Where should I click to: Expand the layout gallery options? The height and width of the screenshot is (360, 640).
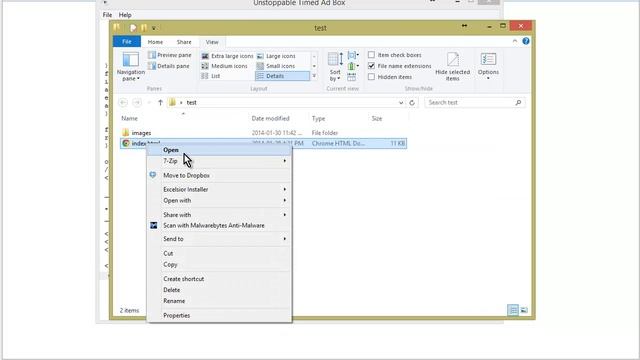tap(314, 76)
